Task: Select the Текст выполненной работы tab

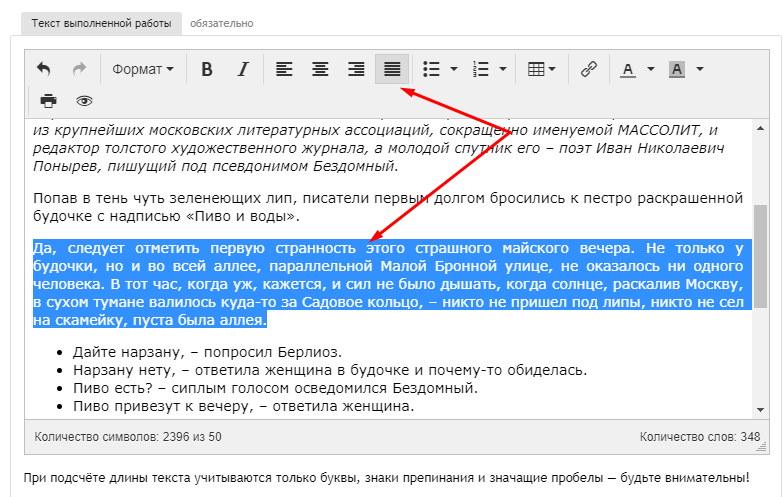Action: point(102,24)
